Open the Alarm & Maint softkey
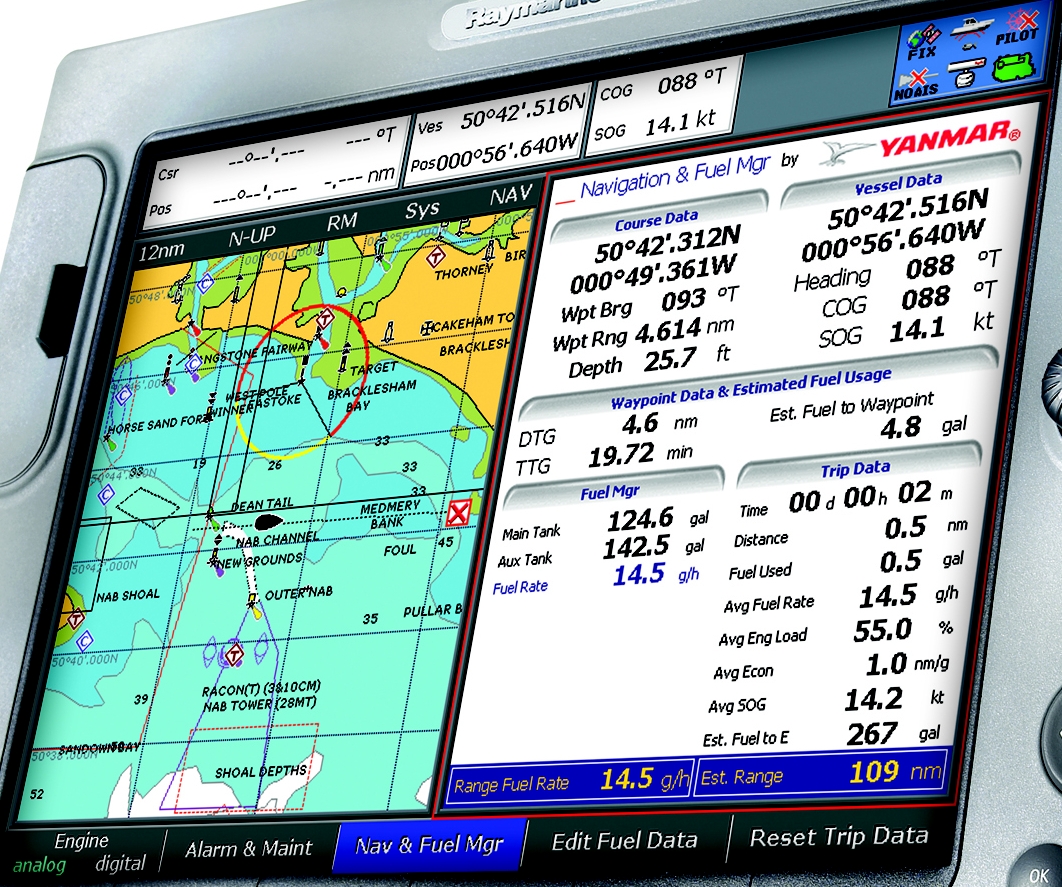This screenshot has width=1062, height=887. coord(249,849)
